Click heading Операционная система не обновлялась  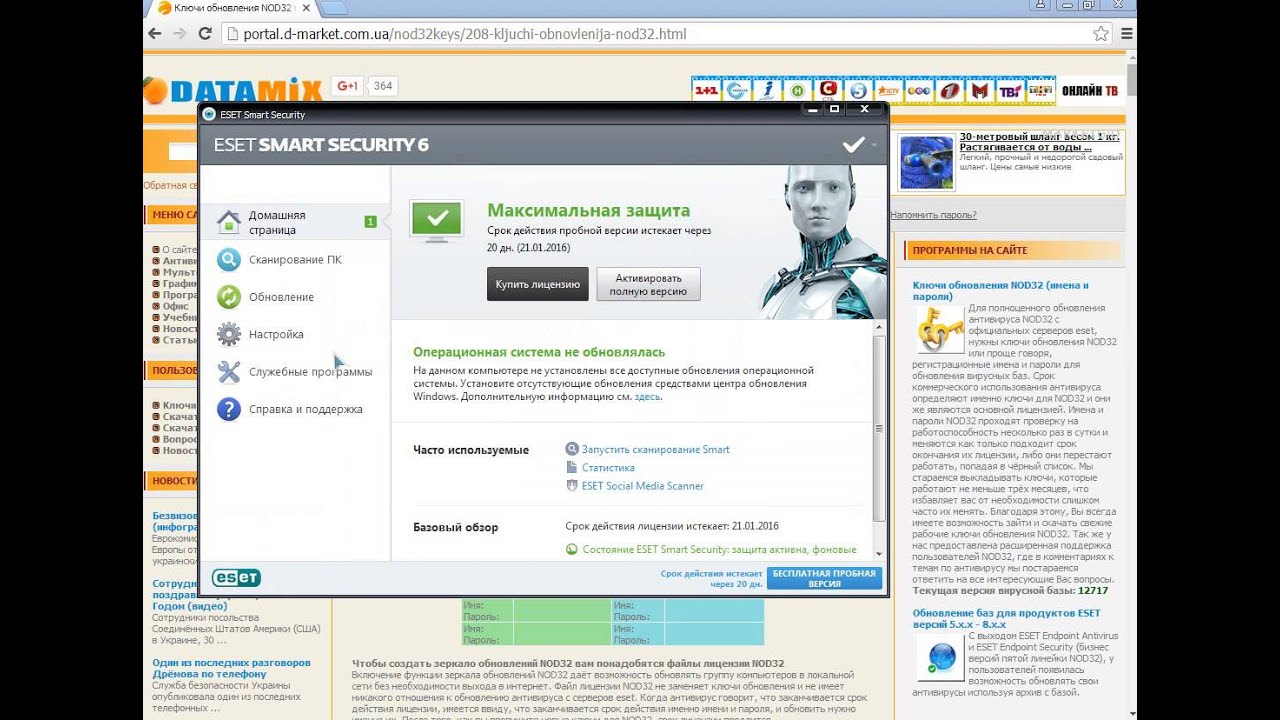(x=539, y=352)
